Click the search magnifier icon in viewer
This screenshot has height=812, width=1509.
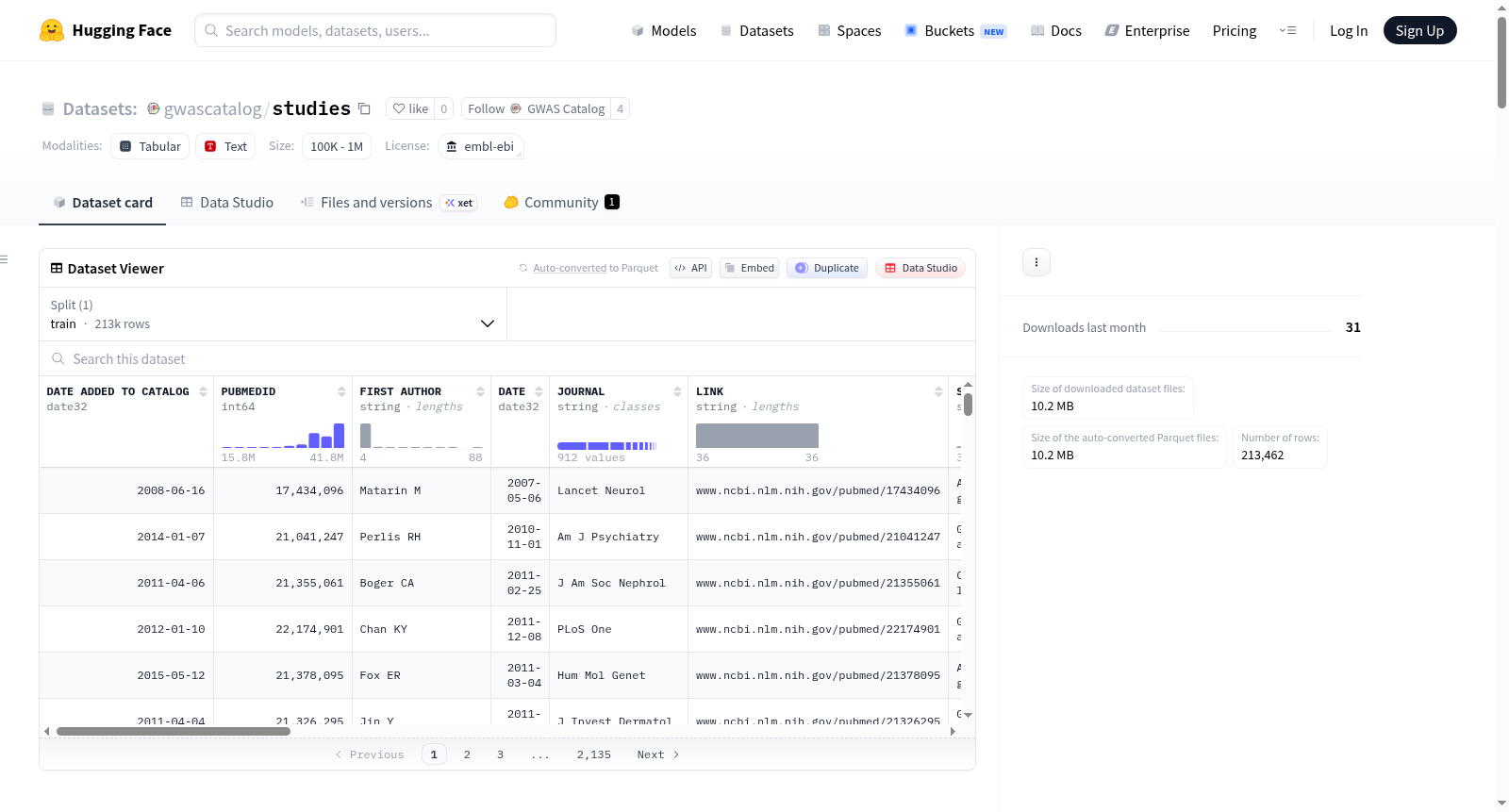click(58, 358)
